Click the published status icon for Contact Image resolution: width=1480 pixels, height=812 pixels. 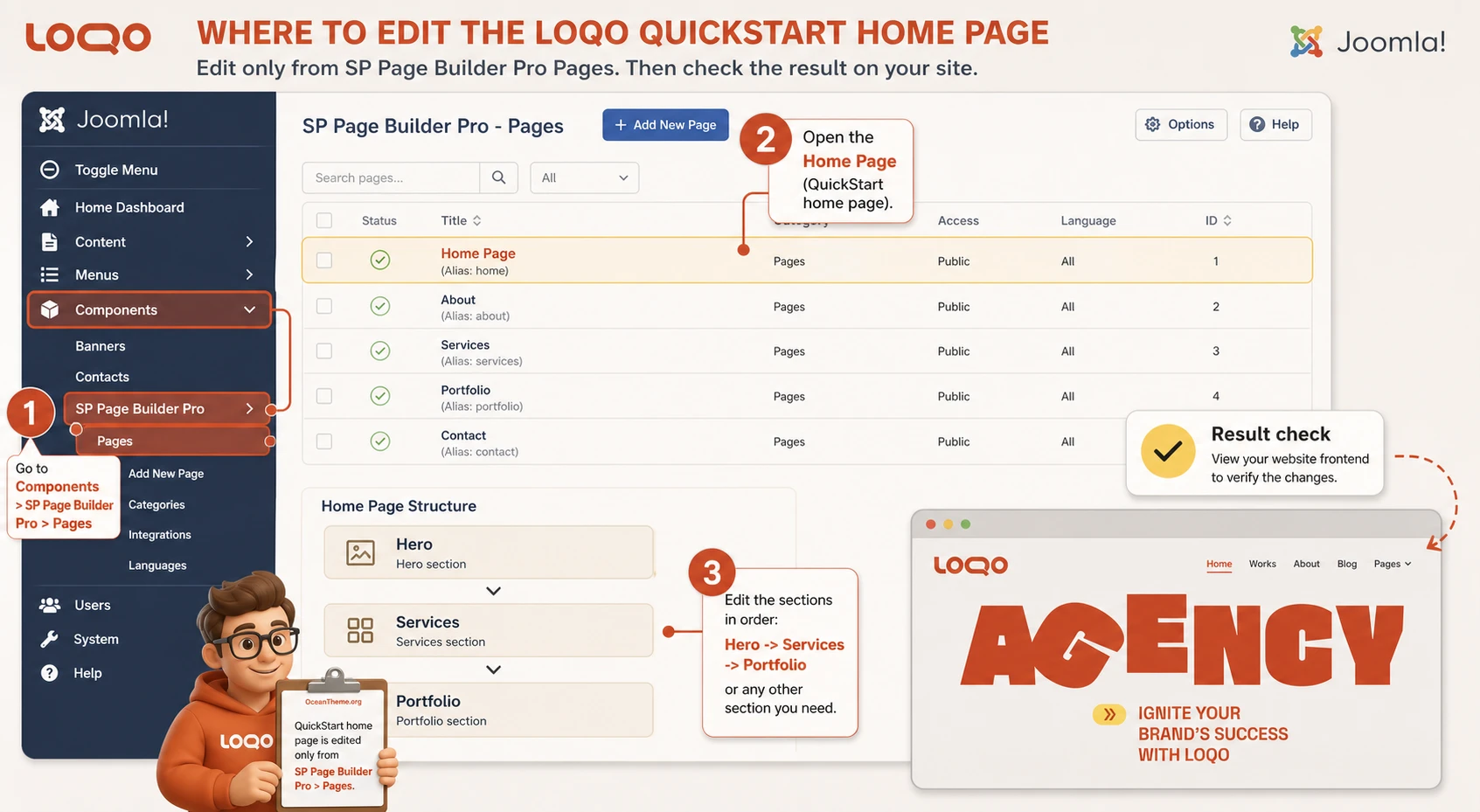point(380,441)
